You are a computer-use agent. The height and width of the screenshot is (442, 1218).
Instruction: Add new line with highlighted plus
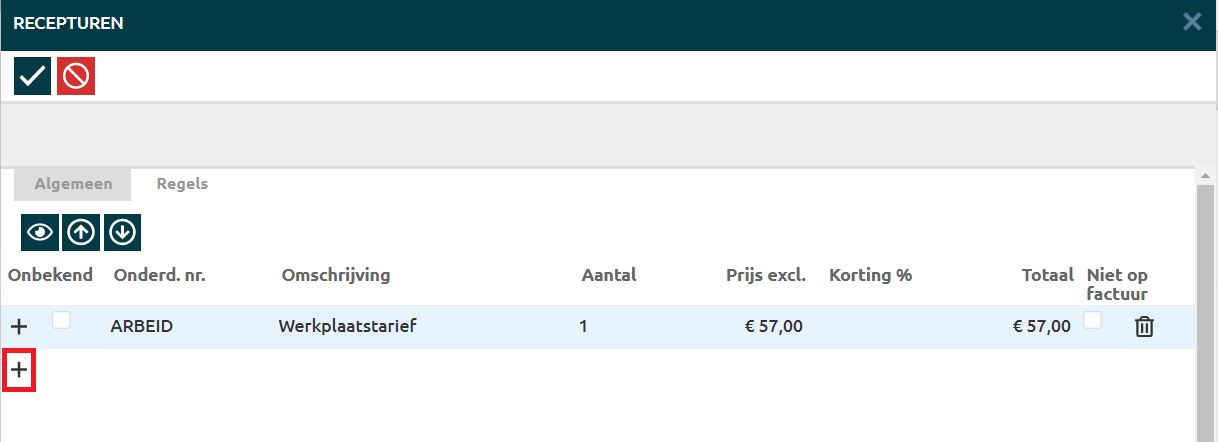20,371
